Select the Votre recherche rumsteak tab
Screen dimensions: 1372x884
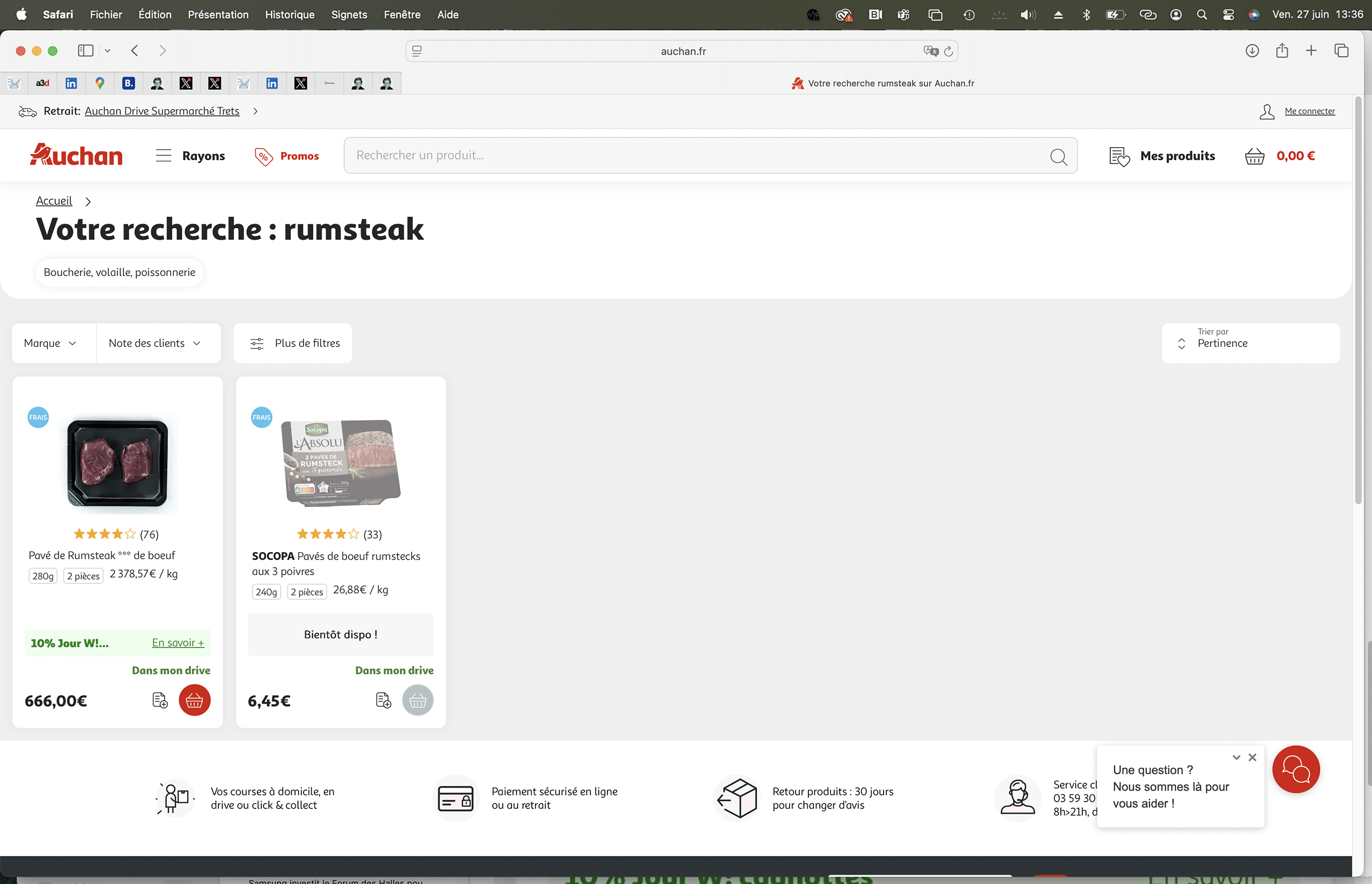point(882,83)
